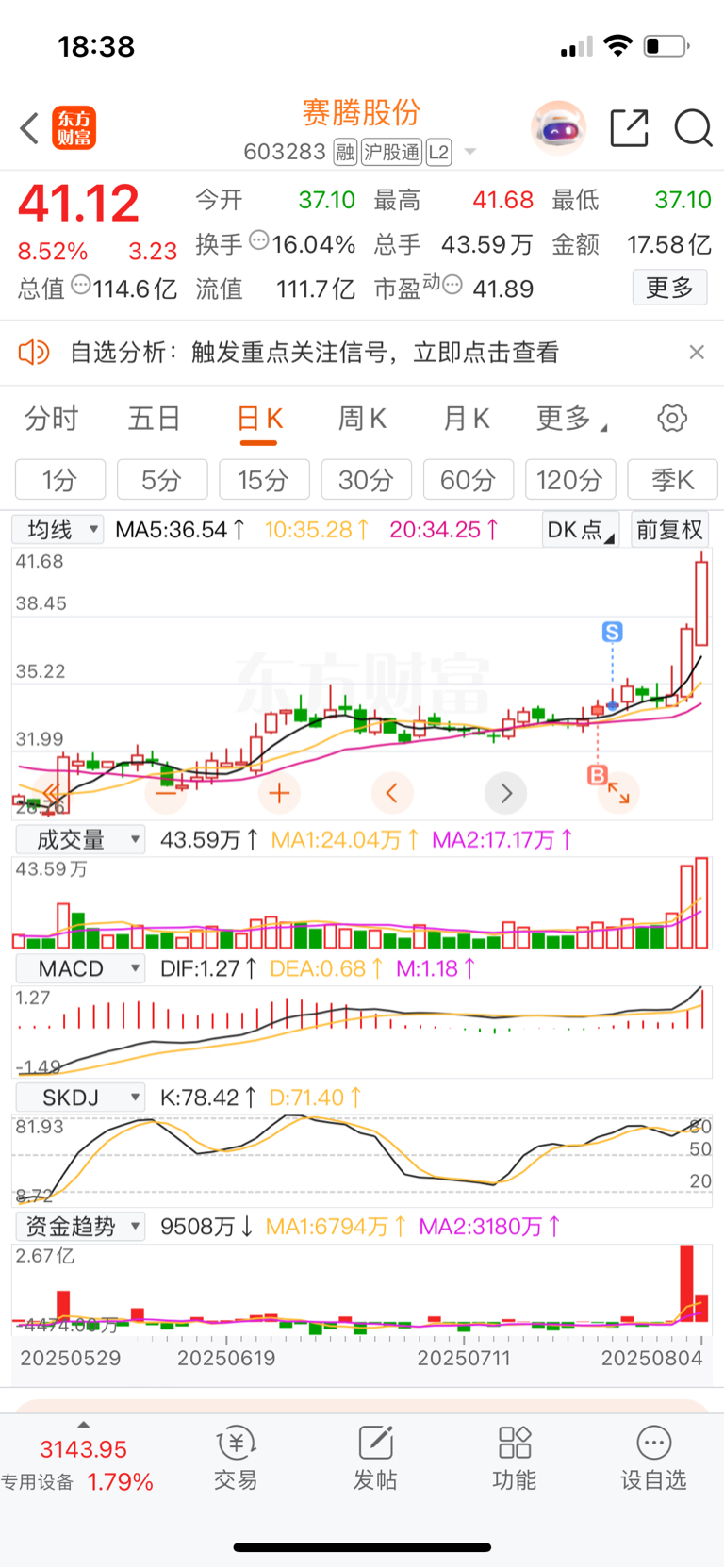The image size is (724, 1568).
Task: Select 15分 period button
Action: pyautogui.click(x=264, y=479)
